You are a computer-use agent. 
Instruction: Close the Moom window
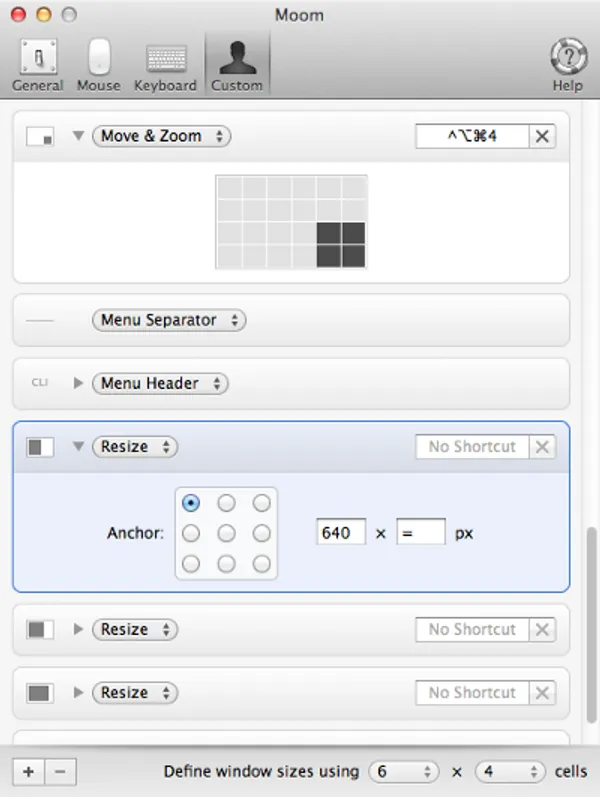point(18,14)
